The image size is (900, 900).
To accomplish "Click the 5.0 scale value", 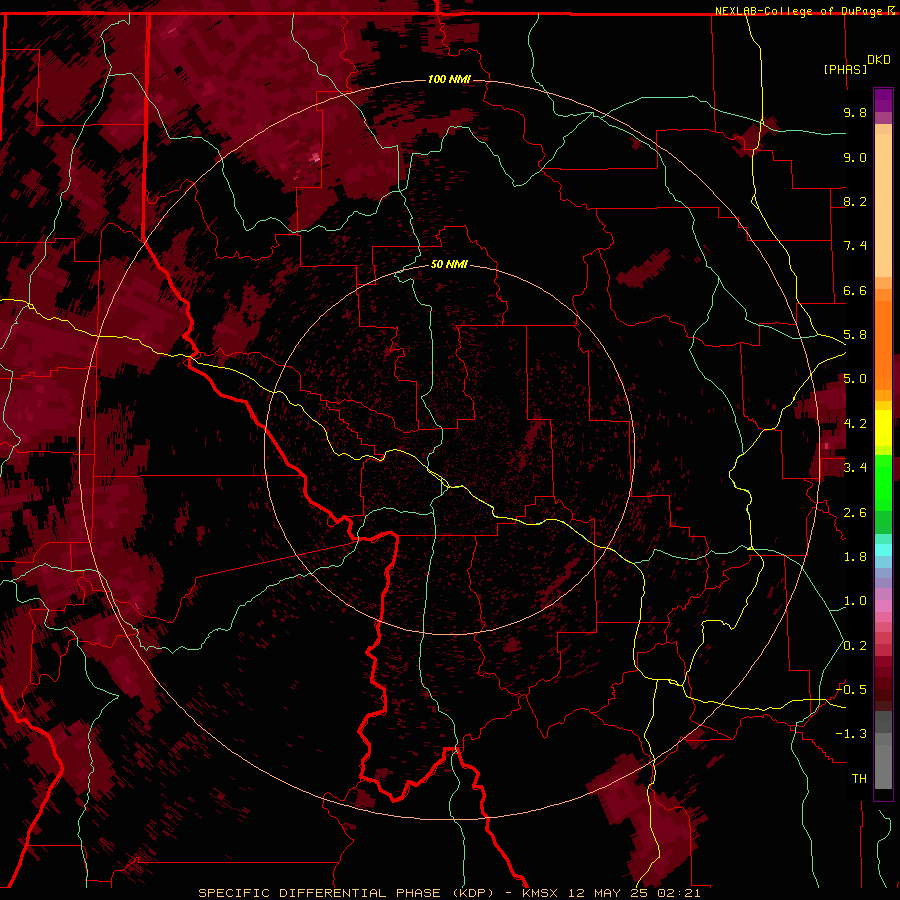I will tap(855, 379).
